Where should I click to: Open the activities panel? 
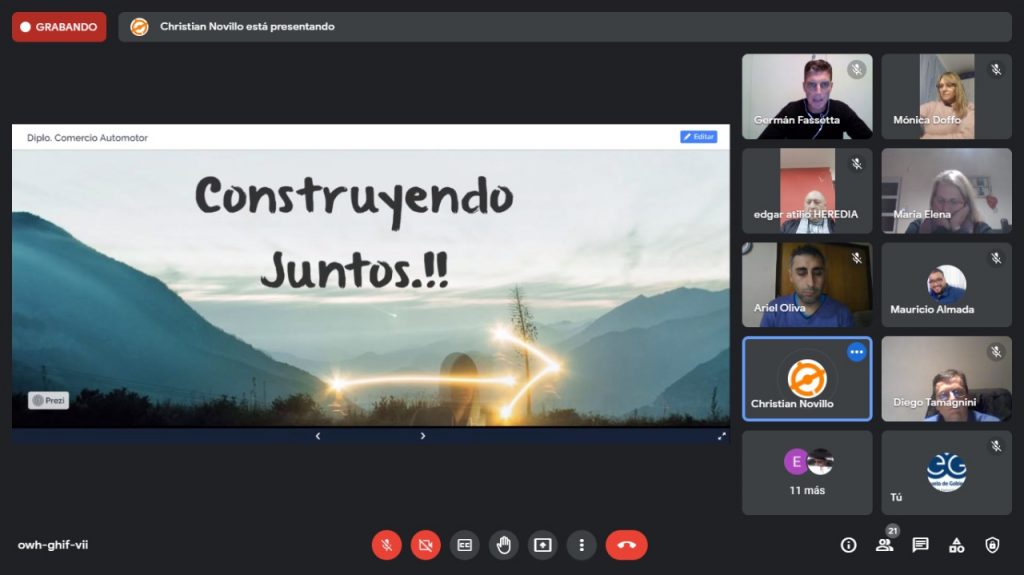(x=956, y=545)
